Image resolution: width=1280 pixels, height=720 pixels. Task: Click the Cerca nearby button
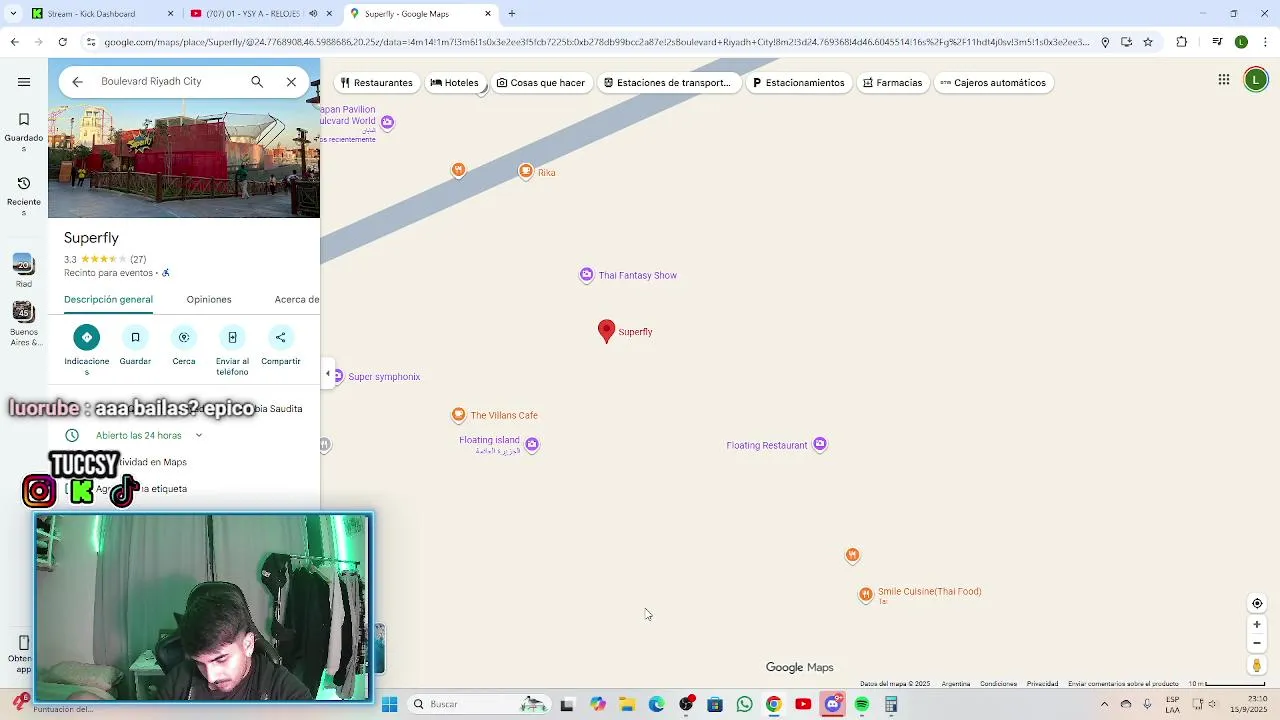[184, 345]
